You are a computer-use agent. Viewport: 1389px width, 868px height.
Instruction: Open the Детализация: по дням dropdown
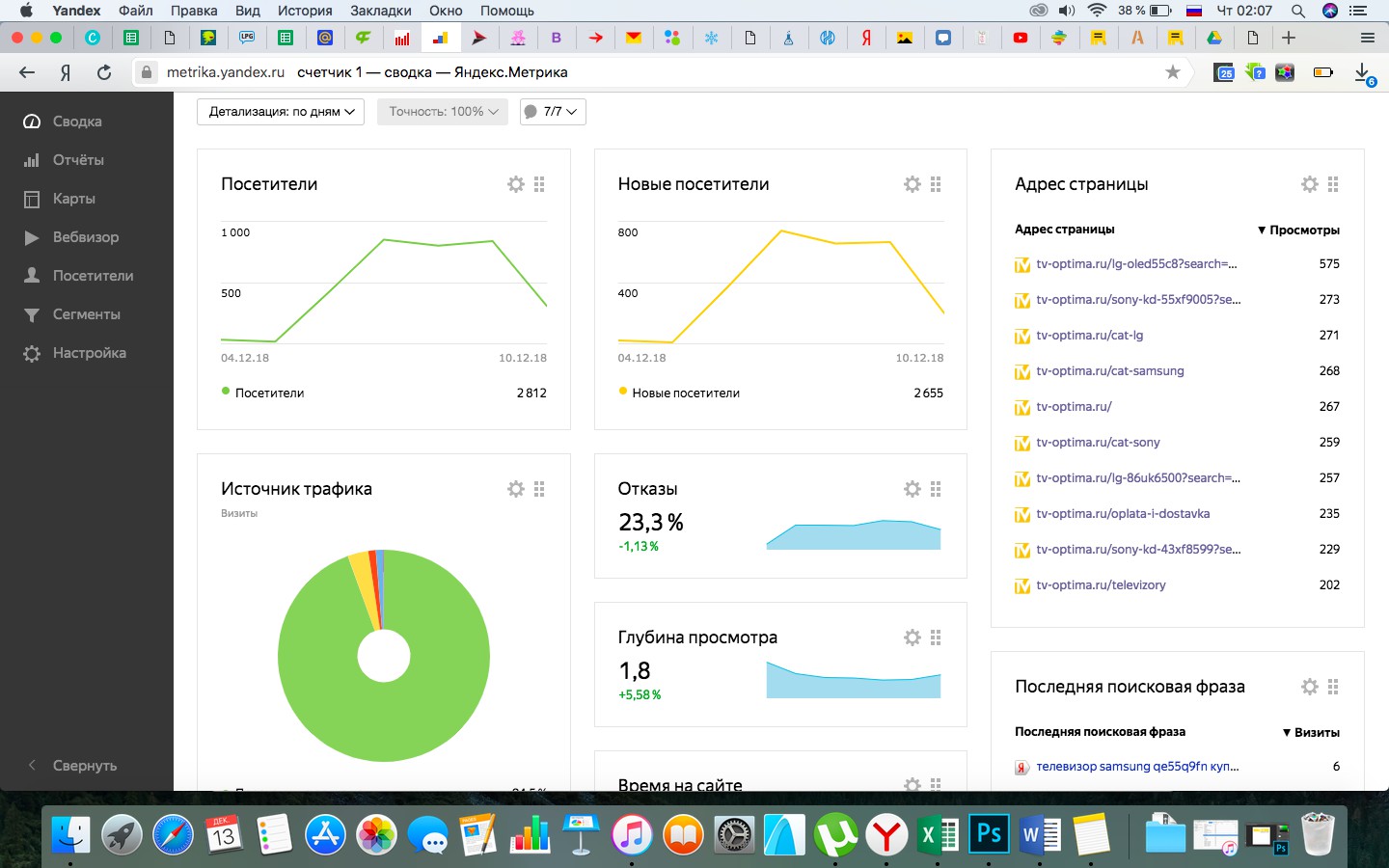click(281, 112)
